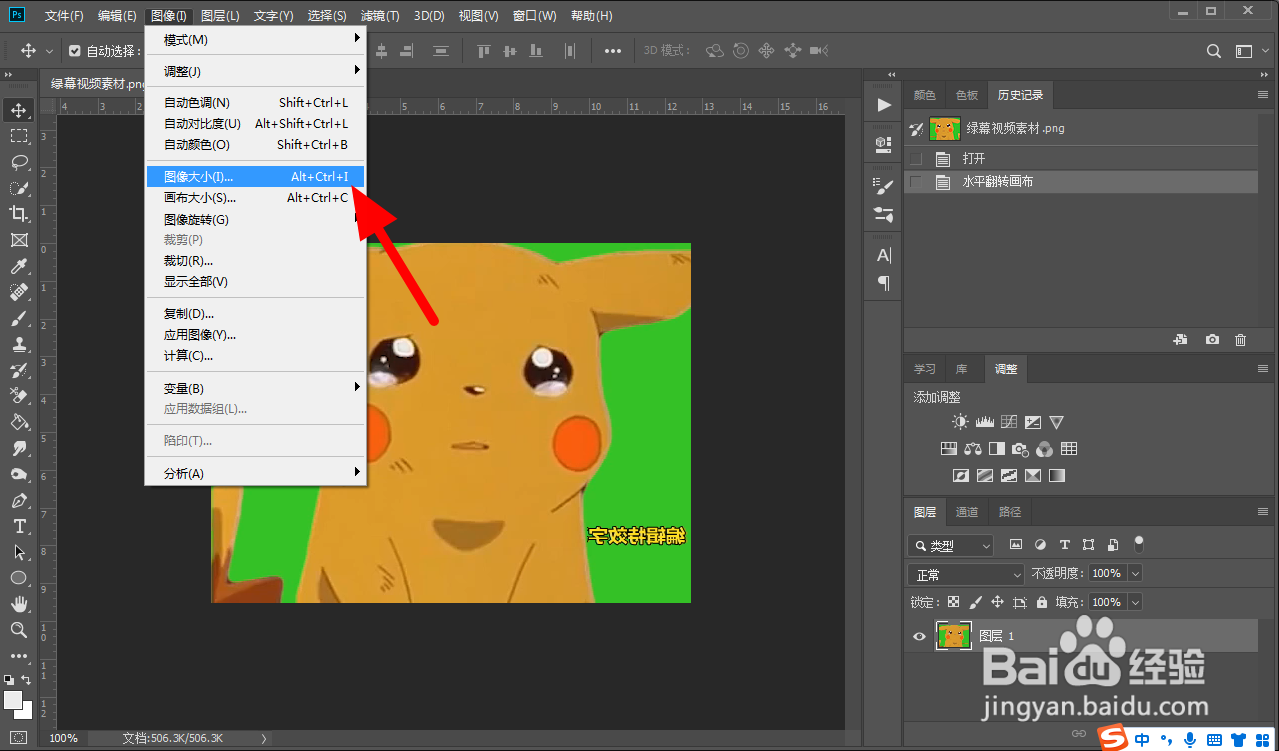This screenshot has height=751, width=1279.
Task: Select the Brush tool
Action: (x=19, y=318)
